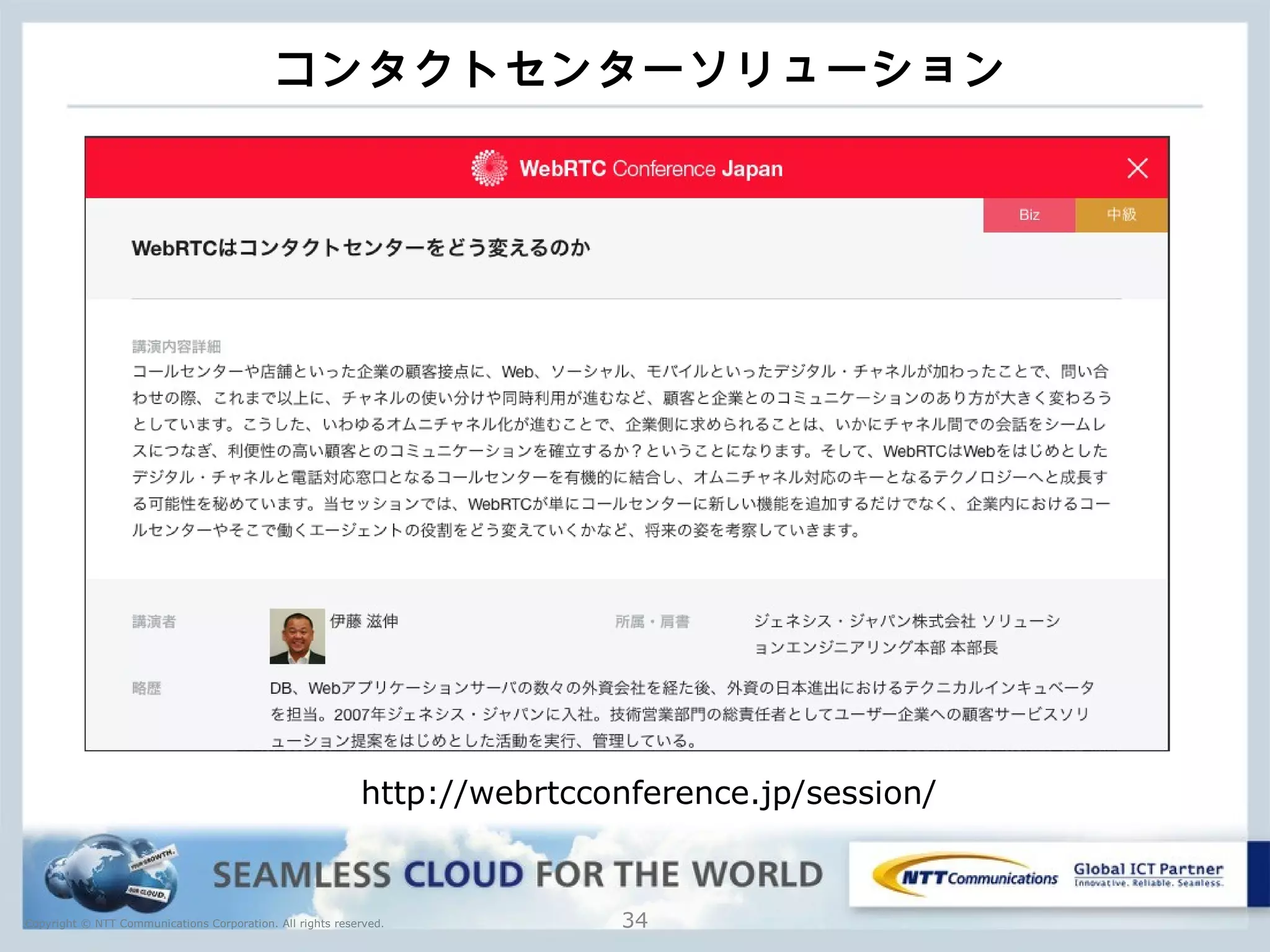Click the session title WebRTCはコンタクトセンターをどう変えるのか
This screenshot has width=1270, height=952.
pos(360,248)
